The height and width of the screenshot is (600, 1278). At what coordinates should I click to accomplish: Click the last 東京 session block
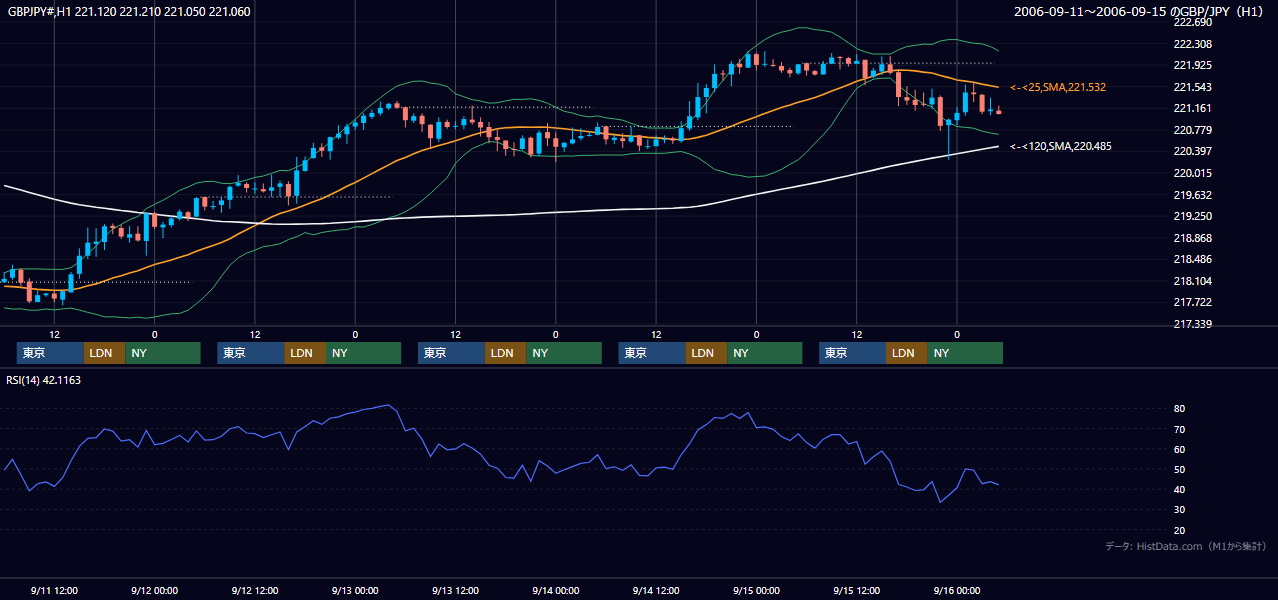[852, 353]
